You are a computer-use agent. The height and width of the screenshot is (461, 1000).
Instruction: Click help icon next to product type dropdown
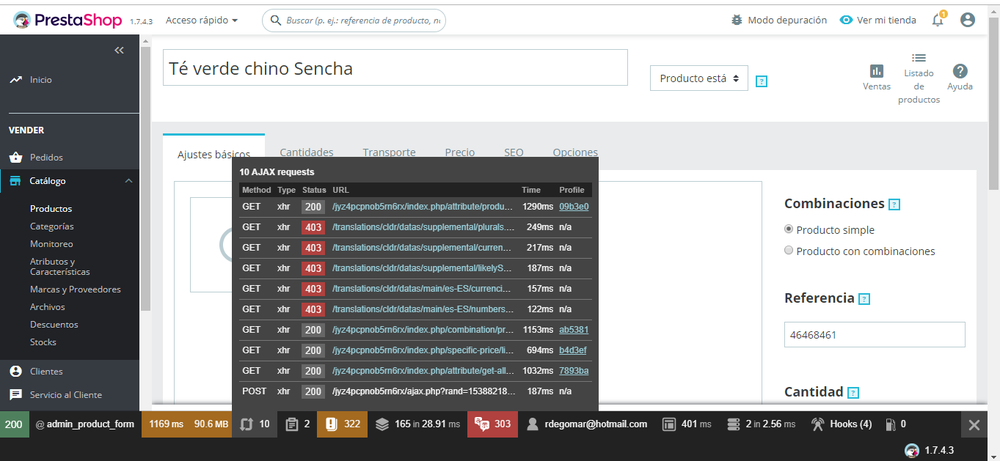pyautogui.click(x=761, y=81)
